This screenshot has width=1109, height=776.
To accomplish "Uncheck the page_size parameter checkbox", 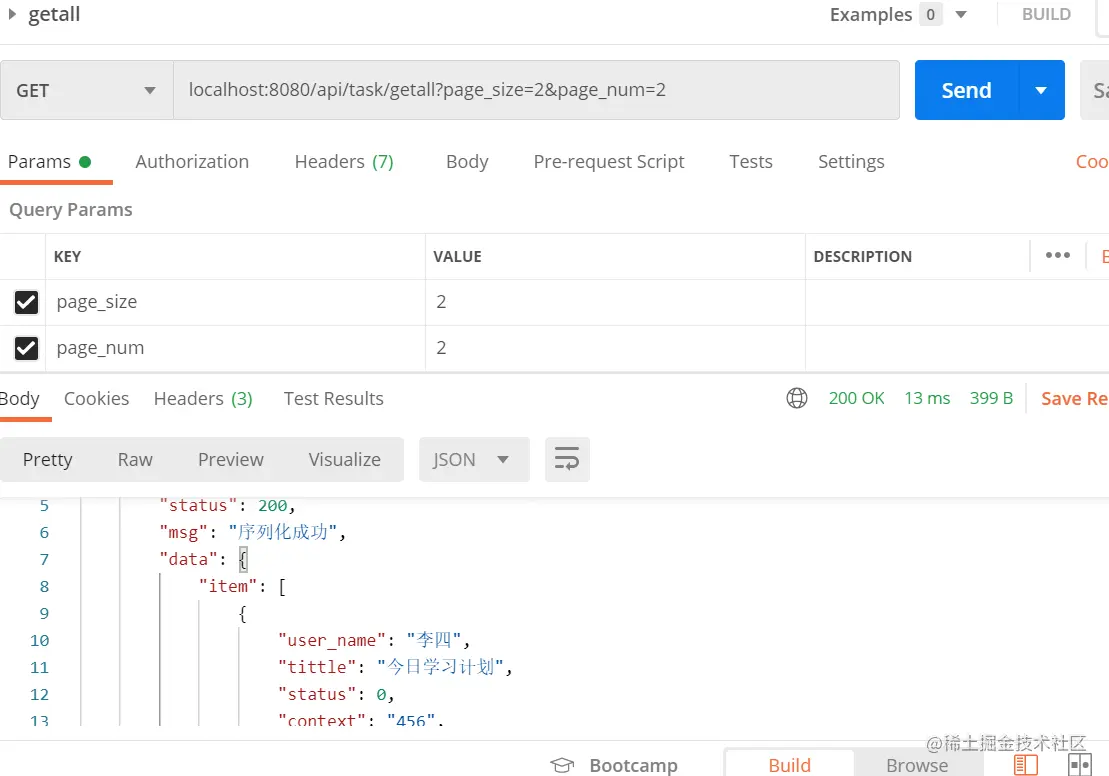I will (x=26, y=302).
